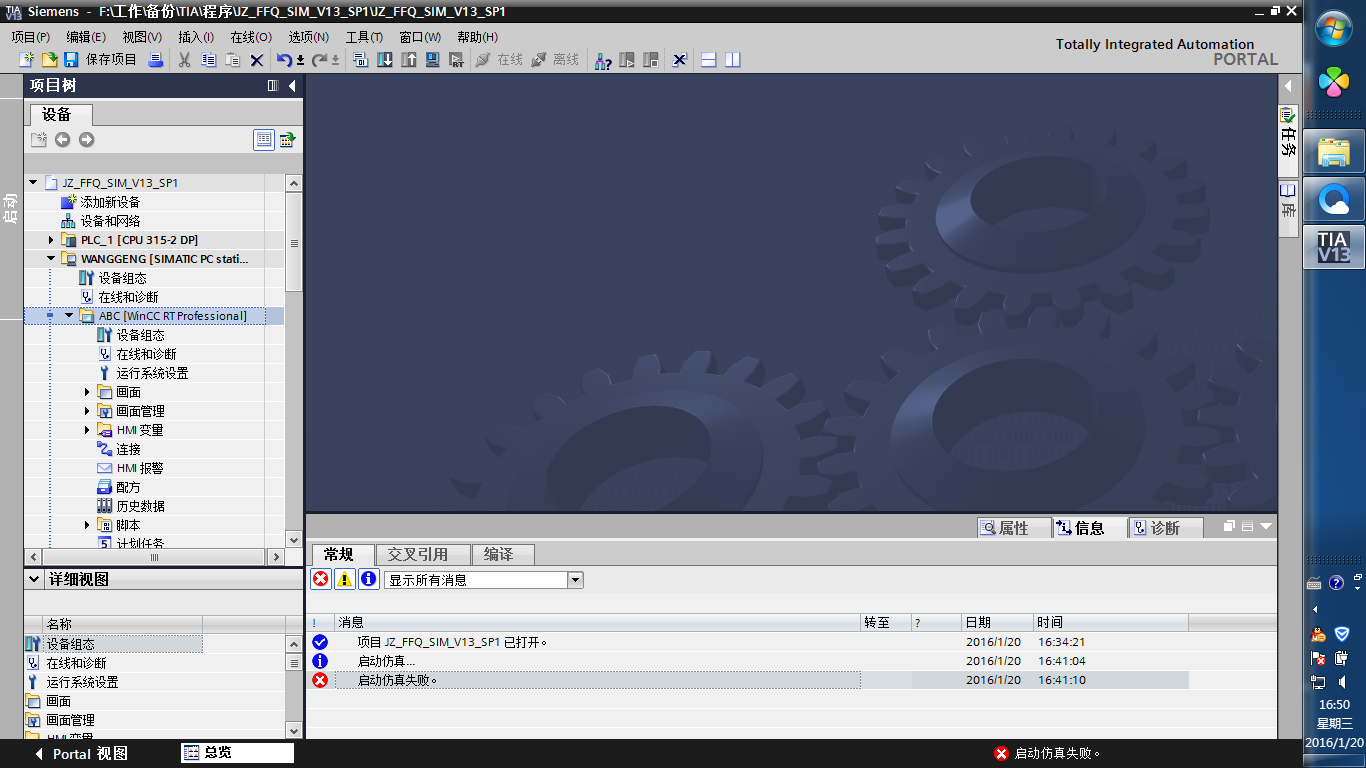This screenshot has width=1366, height=768.
Task: Collapse the 项目树 panel with its arrow
Action: coord(292,86)
